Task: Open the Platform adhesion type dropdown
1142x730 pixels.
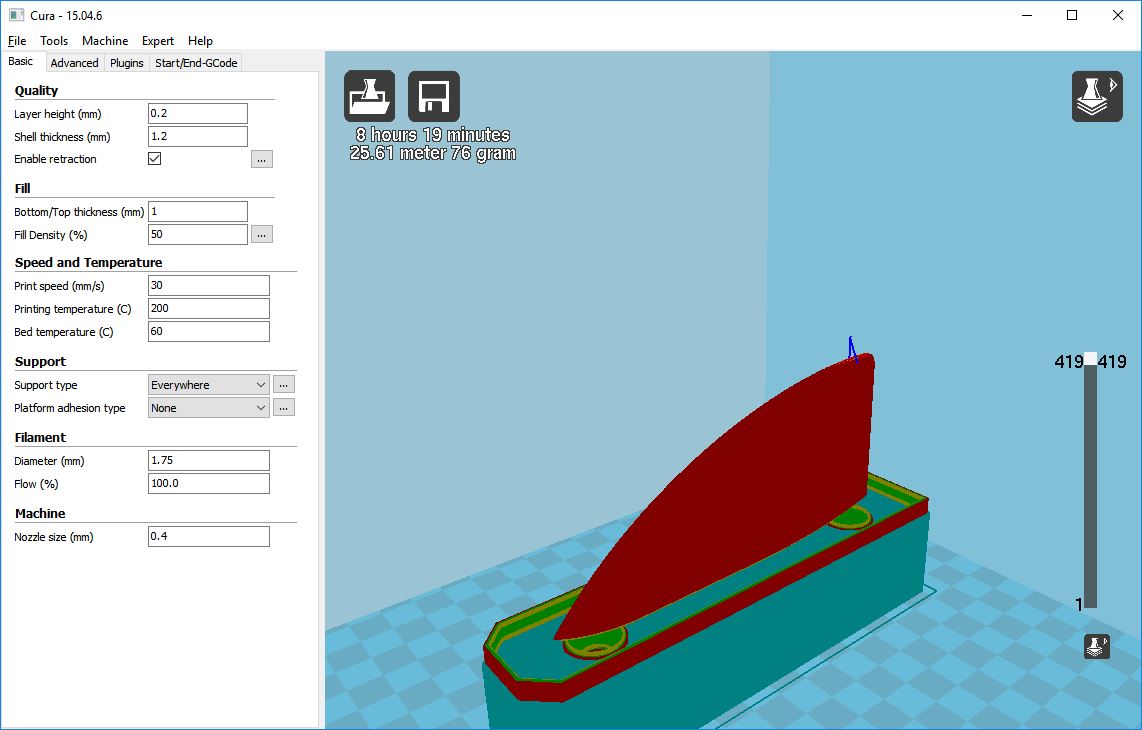Action: (208, 408)
